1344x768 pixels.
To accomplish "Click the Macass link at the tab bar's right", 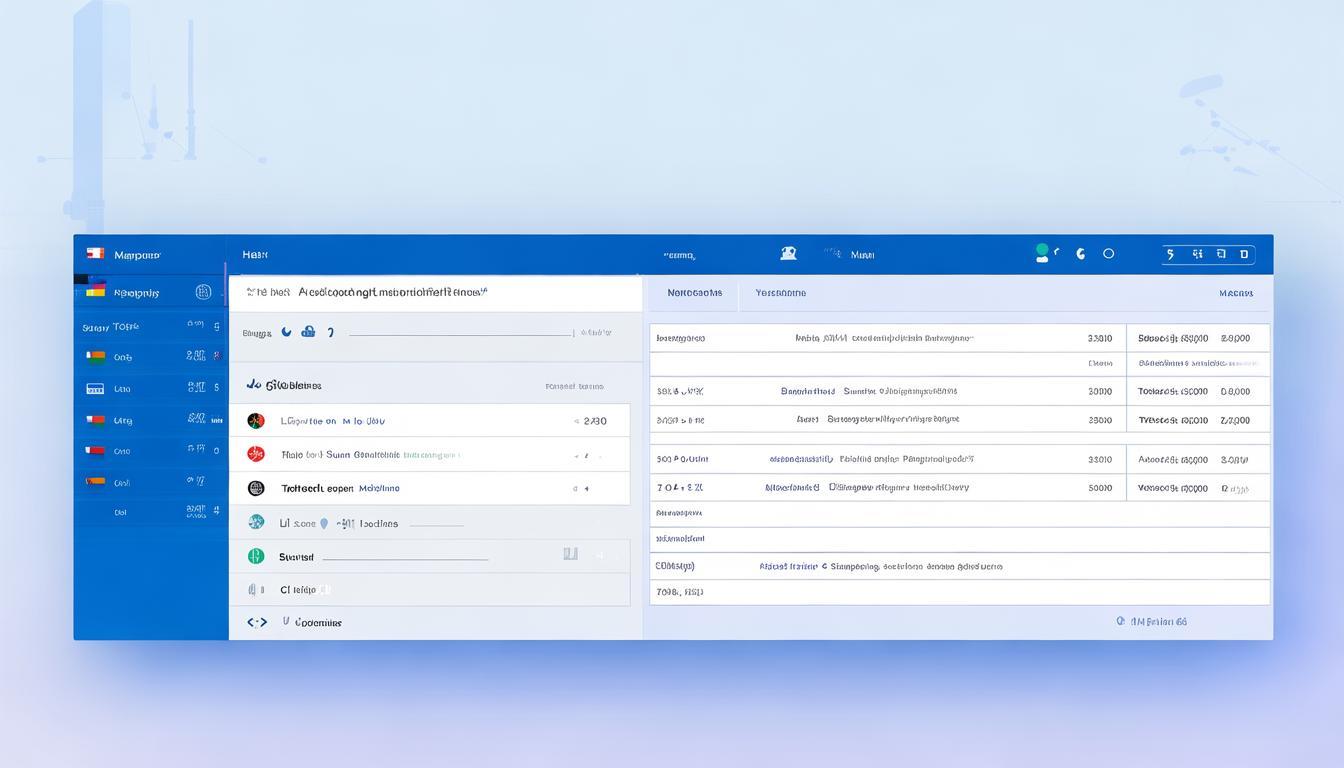I will coord(1235,293).
